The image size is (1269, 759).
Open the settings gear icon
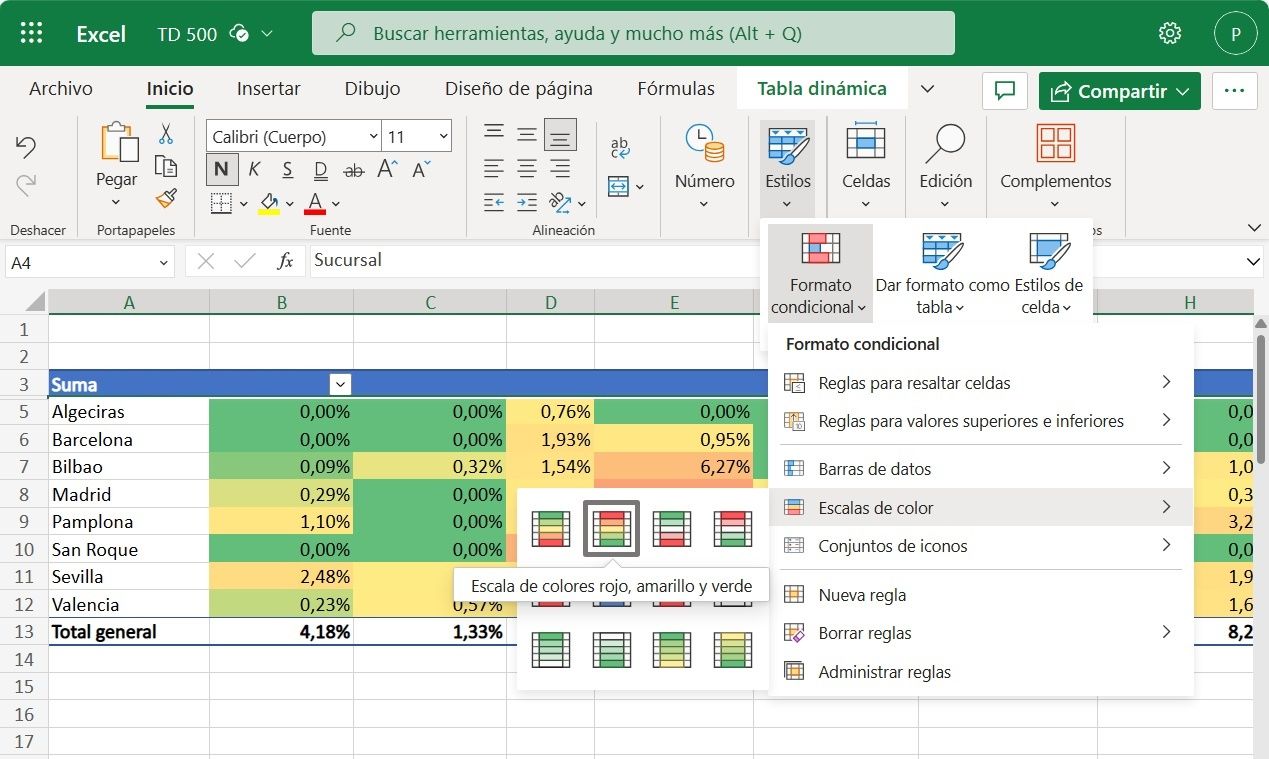[1169, 33]
